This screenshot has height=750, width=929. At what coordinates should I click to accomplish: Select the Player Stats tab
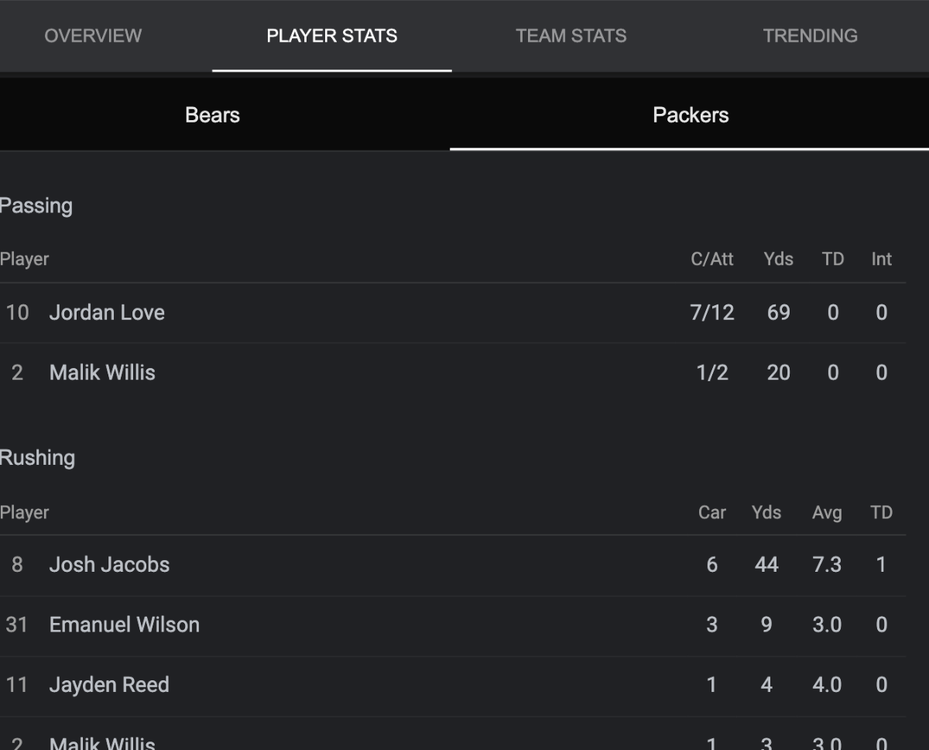[331, 36]
